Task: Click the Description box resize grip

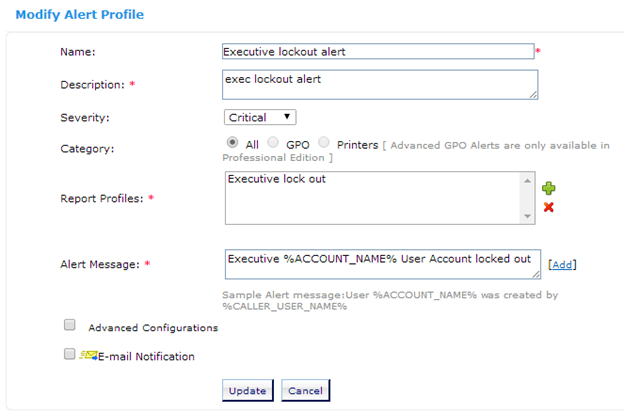Action: coord(534,95)
